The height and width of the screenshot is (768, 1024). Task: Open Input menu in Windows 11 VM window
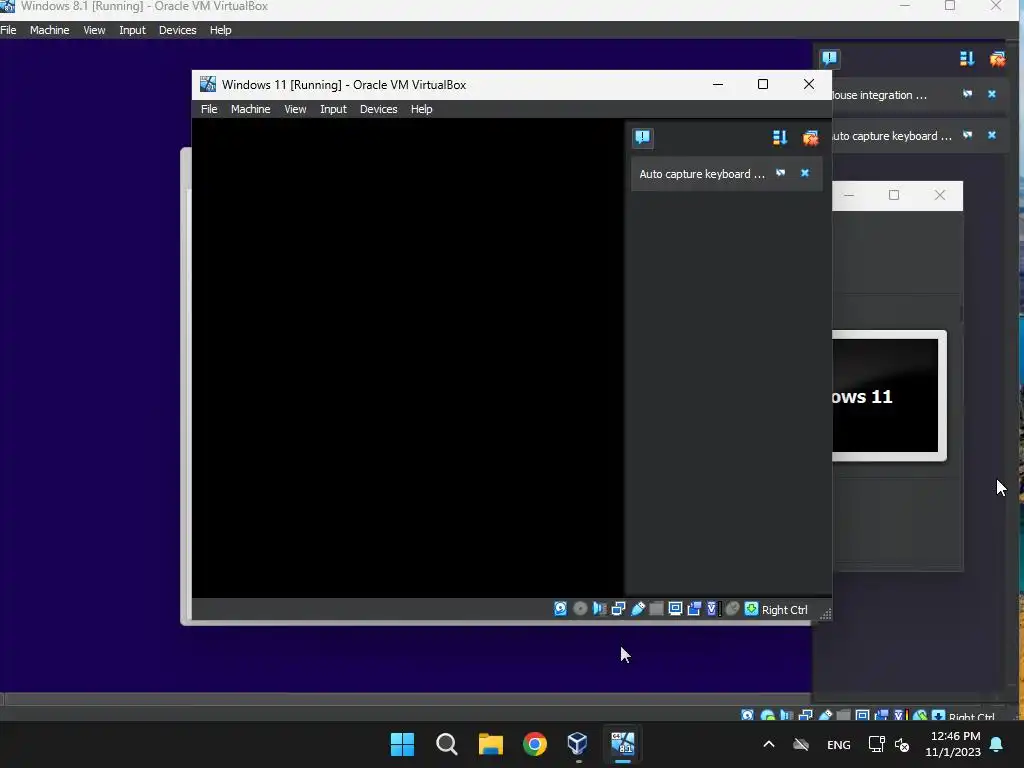pyautogui.click(x=333, y=109)
